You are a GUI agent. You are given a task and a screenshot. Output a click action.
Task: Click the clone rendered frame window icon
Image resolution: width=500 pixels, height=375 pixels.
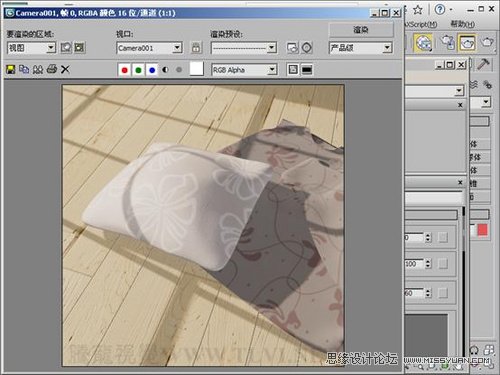[x=38, y=69]
